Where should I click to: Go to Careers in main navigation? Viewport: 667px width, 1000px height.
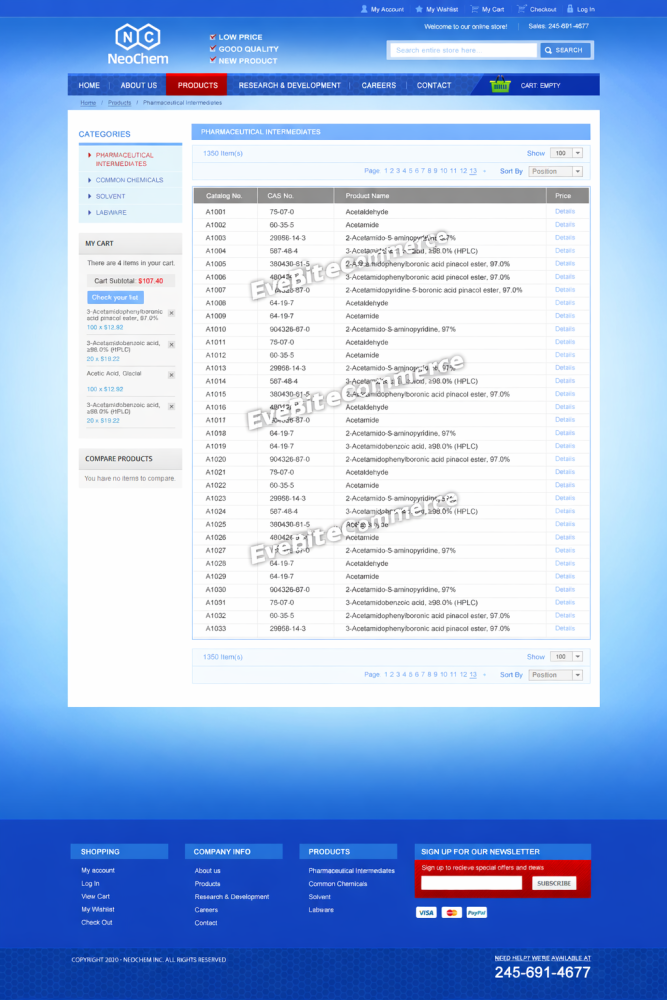tap(378, 85)
